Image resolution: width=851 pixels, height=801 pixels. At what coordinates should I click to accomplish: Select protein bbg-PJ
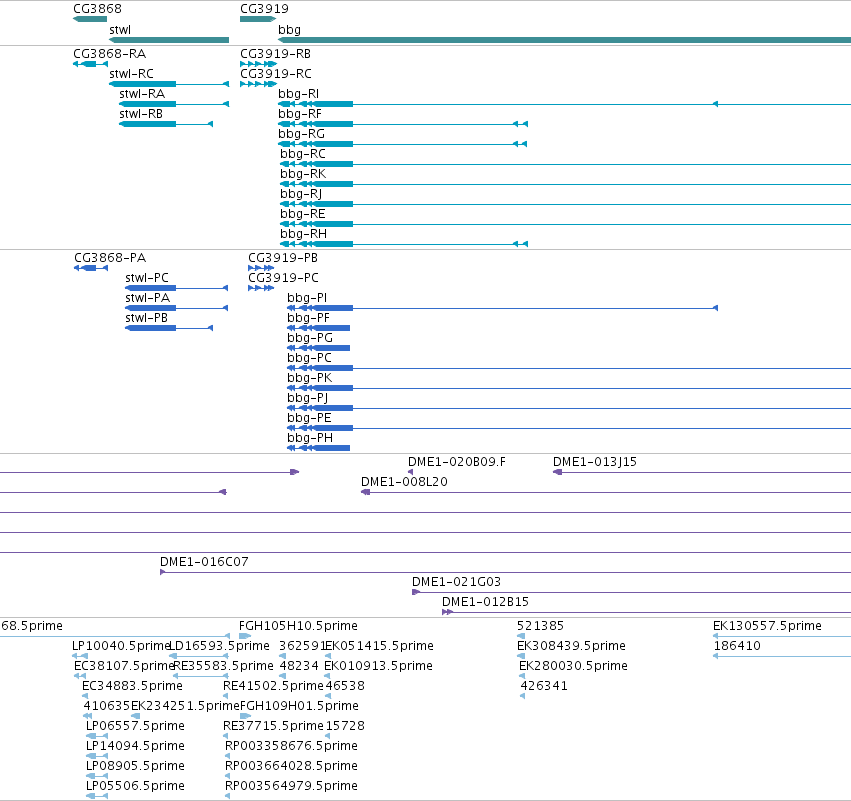(x=308, y=398)
